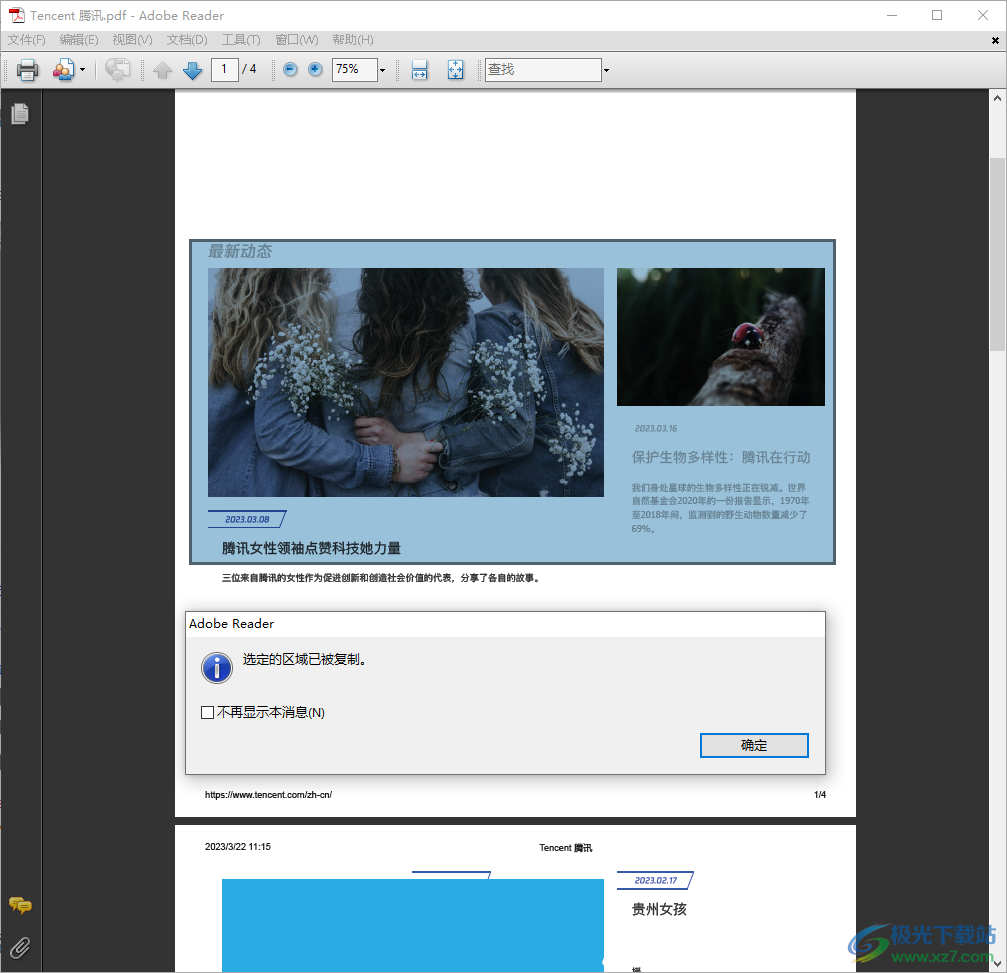This screenshot has height=973, width=1007.
Task: Open the 视图(V) menu
Action: point(132,40)
